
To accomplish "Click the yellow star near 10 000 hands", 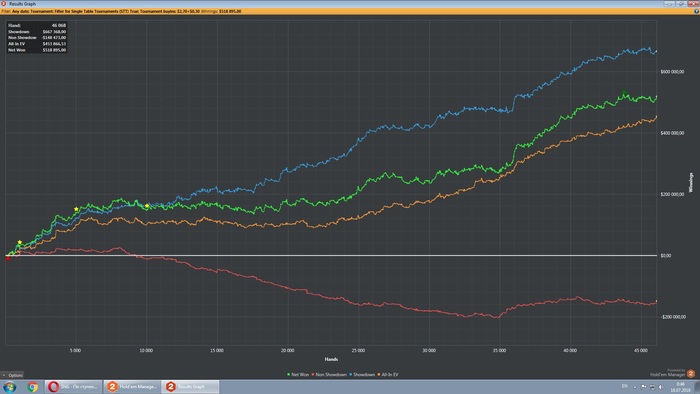I will (147, 206).
